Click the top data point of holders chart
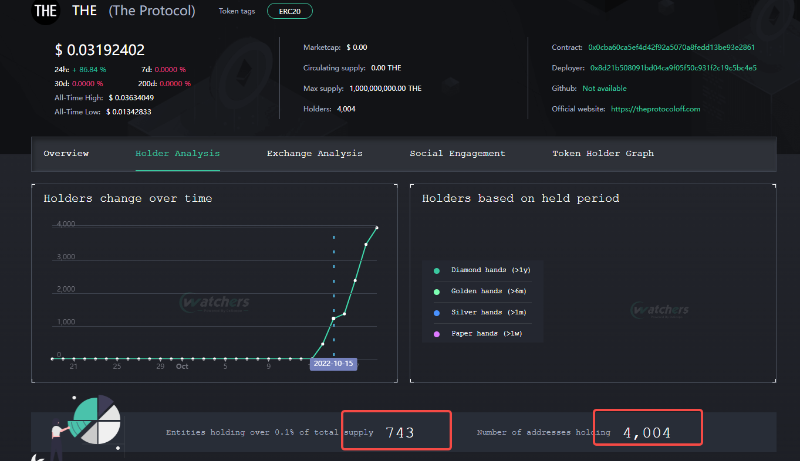Screen dimensions: 800x461 [x=377, y=227]
